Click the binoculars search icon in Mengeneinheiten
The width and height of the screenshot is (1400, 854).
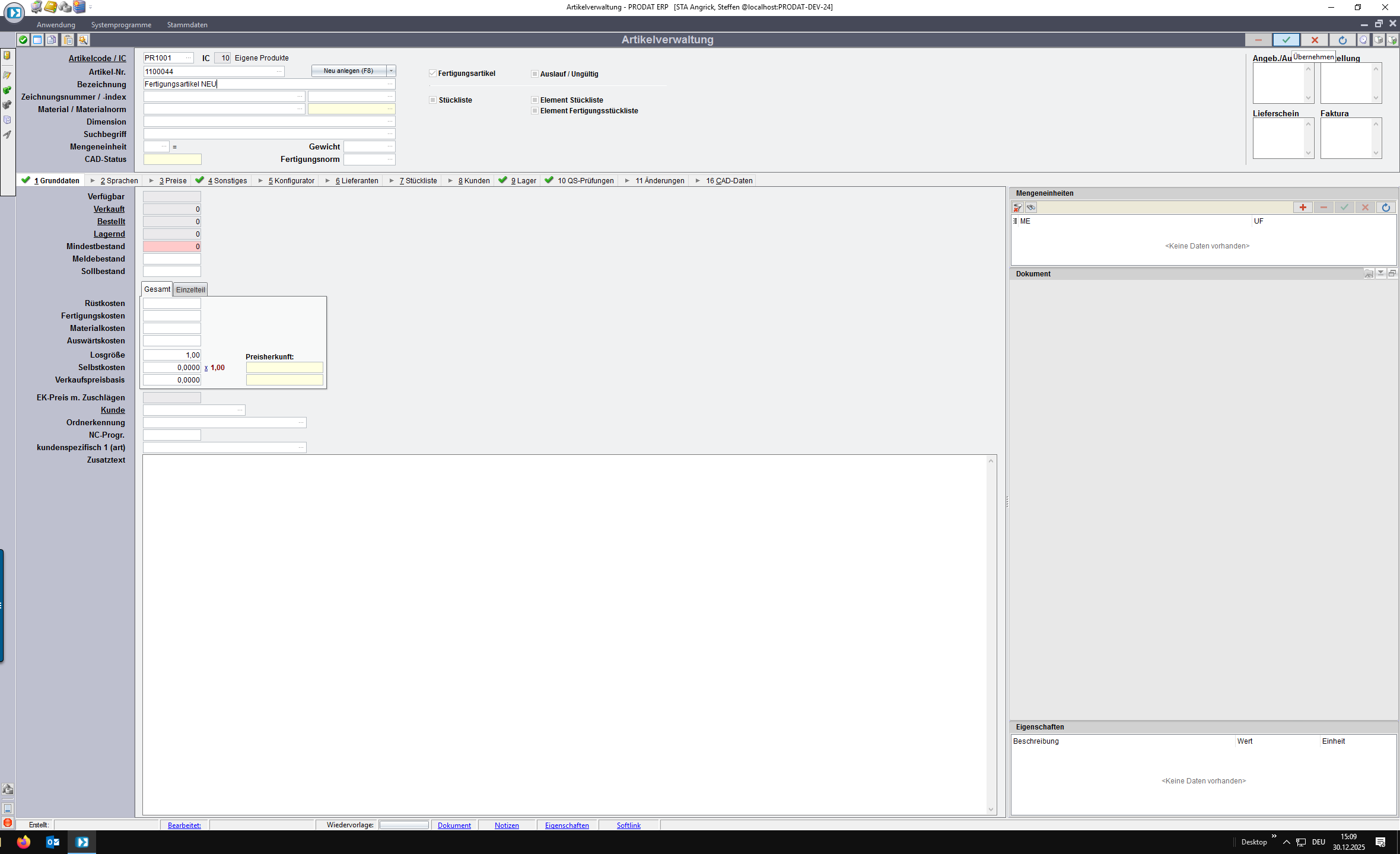1031,207
